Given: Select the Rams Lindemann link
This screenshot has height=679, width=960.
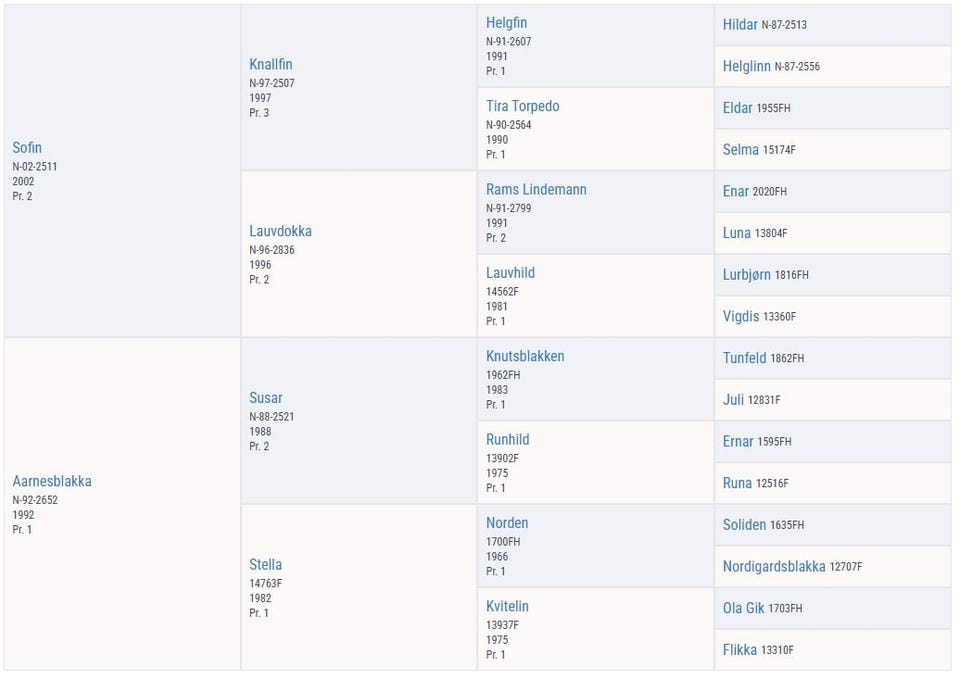Looking at the screenshot, I should coord(536,189).
